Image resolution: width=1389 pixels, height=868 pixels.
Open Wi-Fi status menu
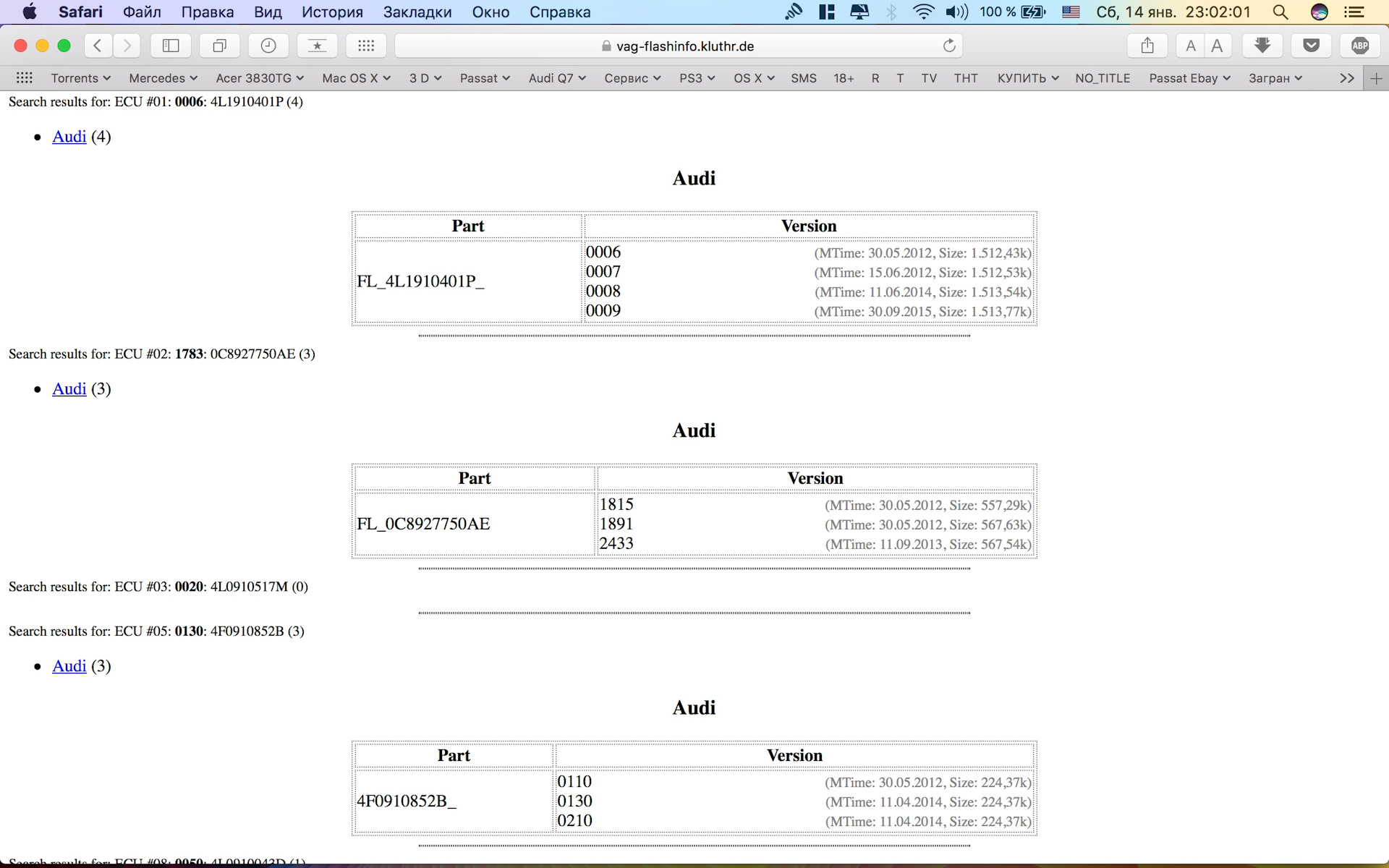pos(924,12)
